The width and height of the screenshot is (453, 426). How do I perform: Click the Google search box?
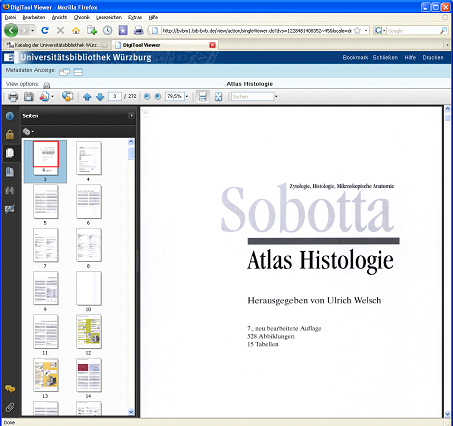pyautogui.click(x=413, y=31)
